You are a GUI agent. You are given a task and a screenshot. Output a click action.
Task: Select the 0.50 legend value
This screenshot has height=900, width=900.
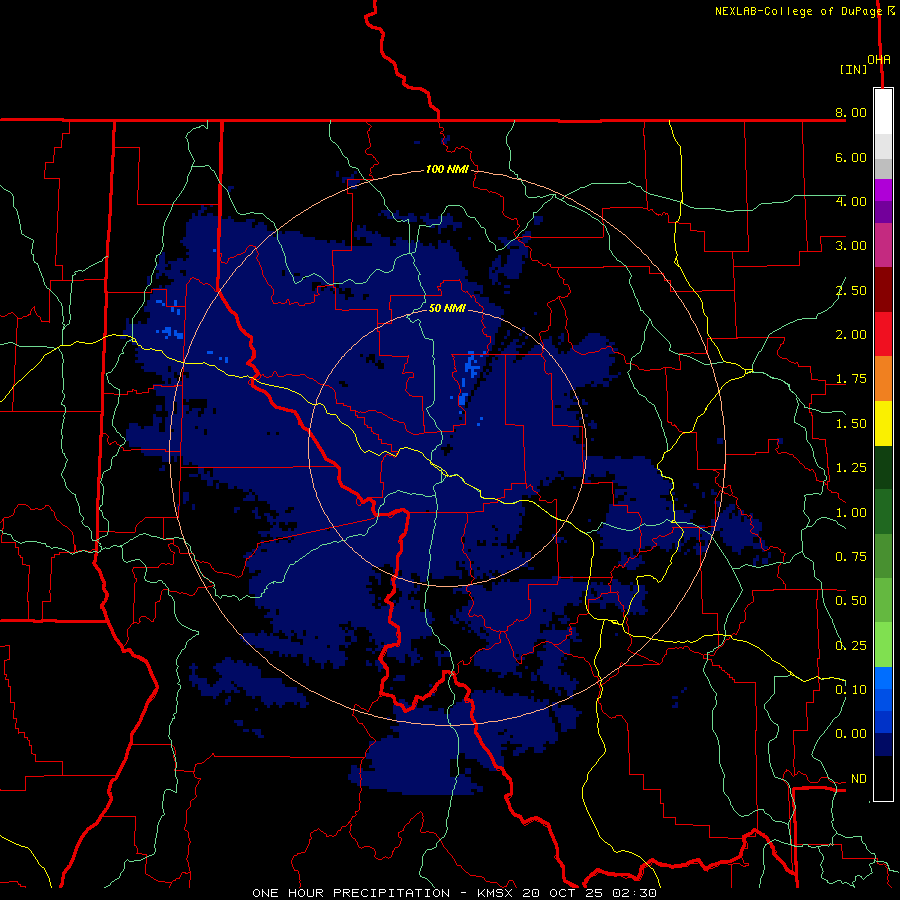(851, 601)
